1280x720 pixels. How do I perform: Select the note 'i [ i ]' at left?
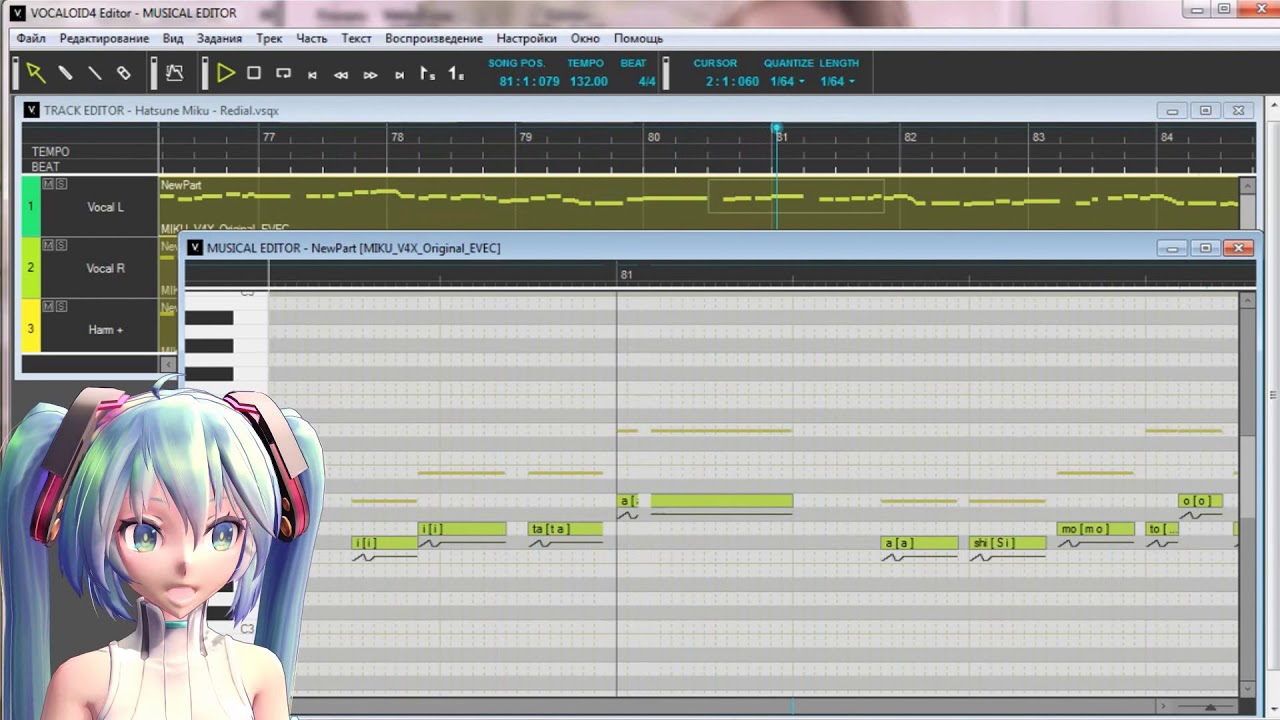(x=384, y=543)
